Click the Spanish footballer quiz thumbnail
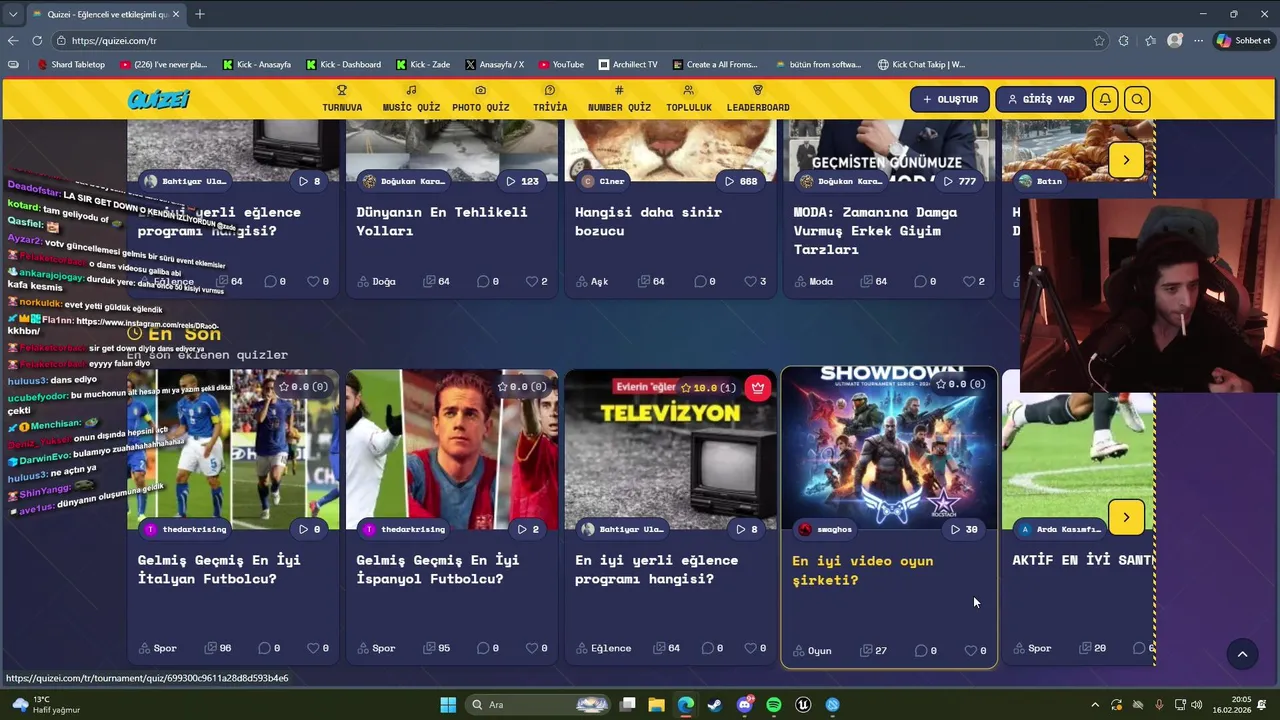The image size is (1280, 720). pyautogui.click(x=452, y=450)
